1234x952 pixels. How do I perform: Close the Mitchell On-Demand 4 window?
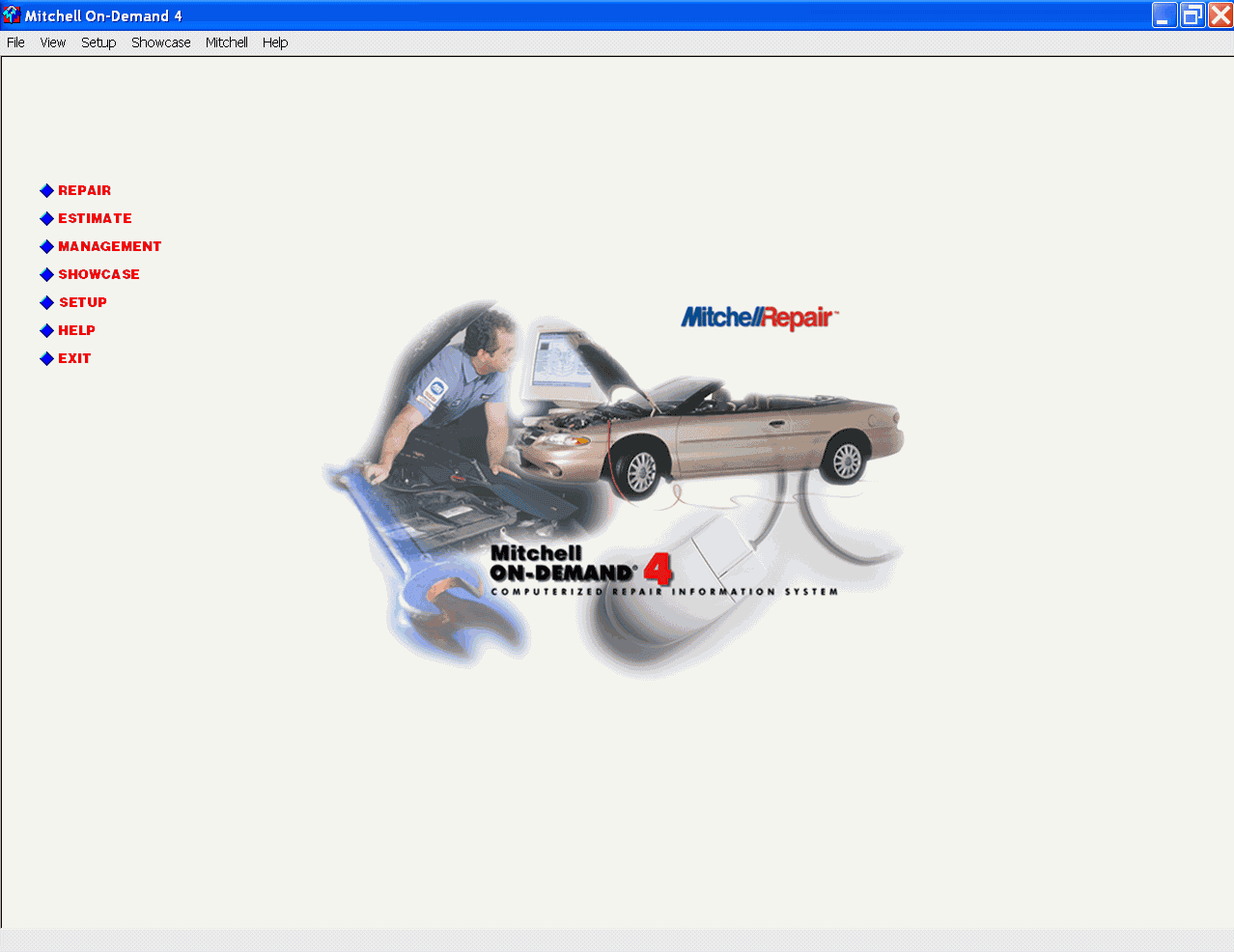pos(1220,15)
